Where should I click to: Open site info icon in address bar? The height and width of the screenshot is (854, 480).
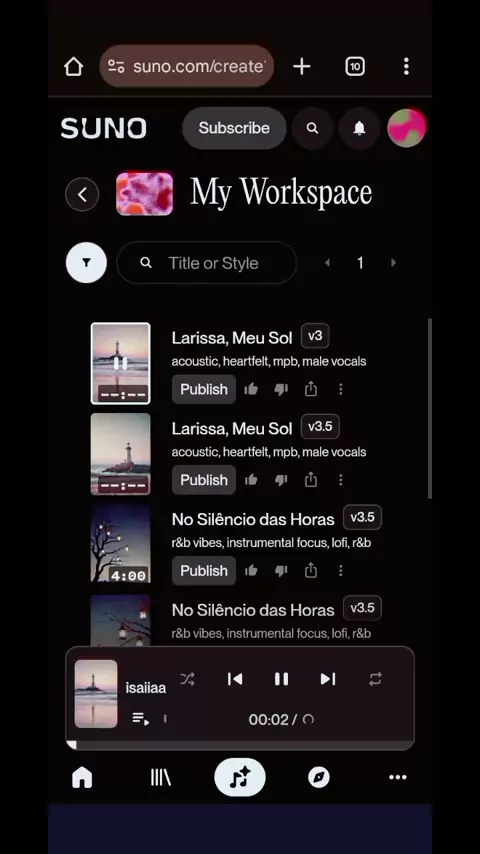(116, 66)
